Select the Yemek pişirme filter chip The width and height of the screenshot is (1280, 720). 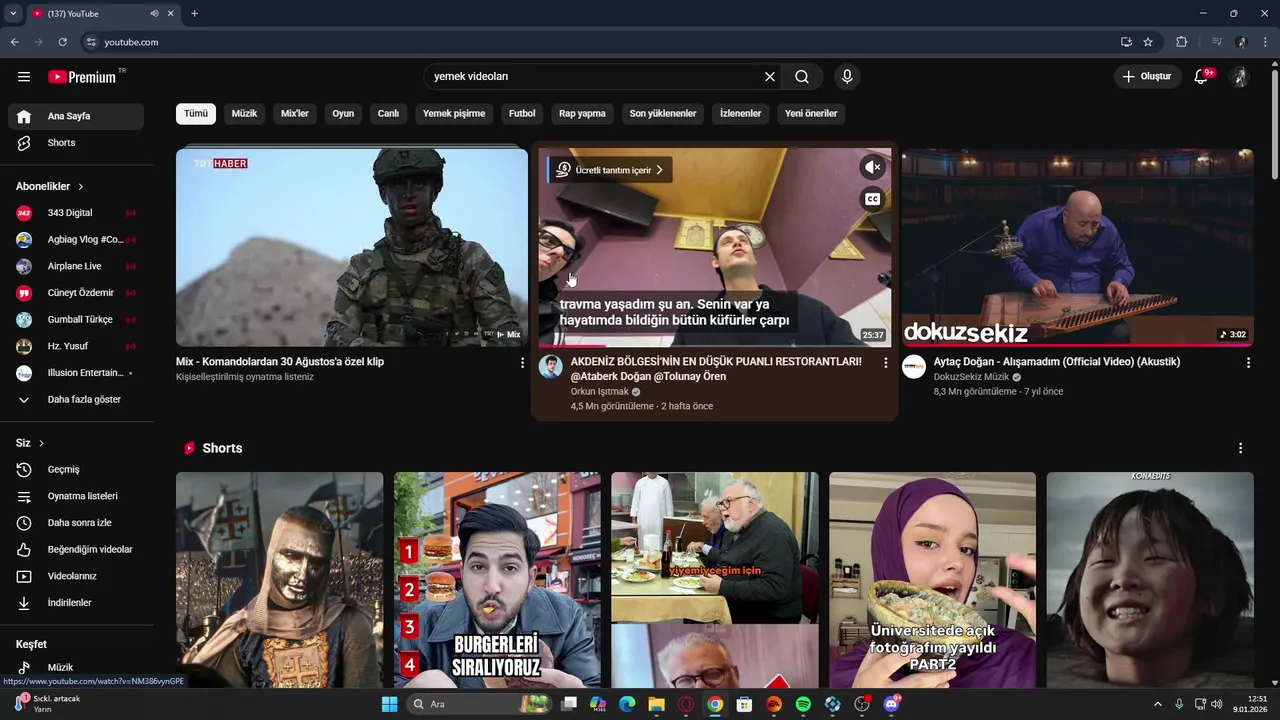point(454,113)
